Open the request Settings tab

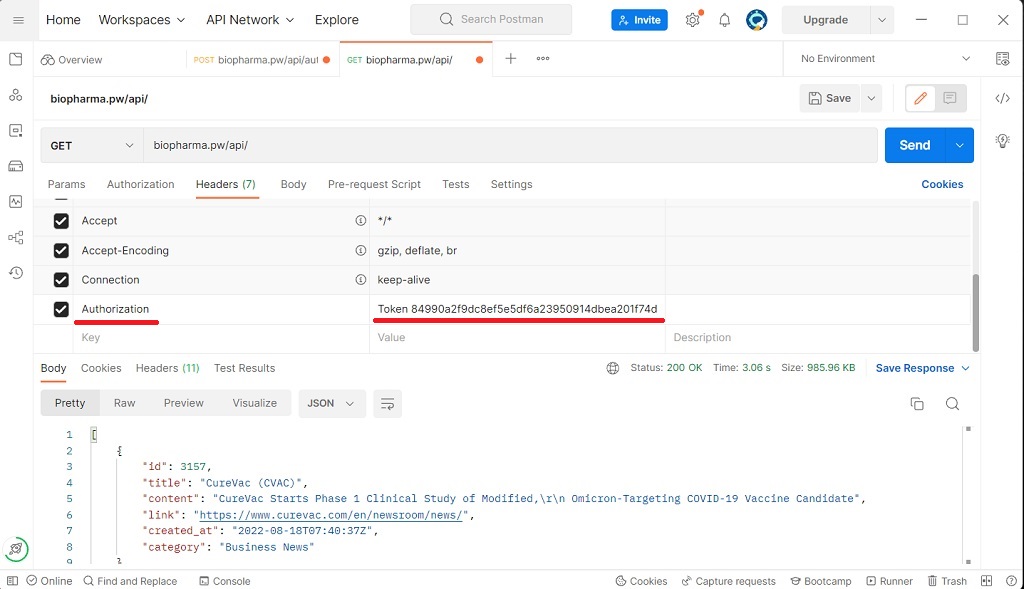[x=511, y=184]
